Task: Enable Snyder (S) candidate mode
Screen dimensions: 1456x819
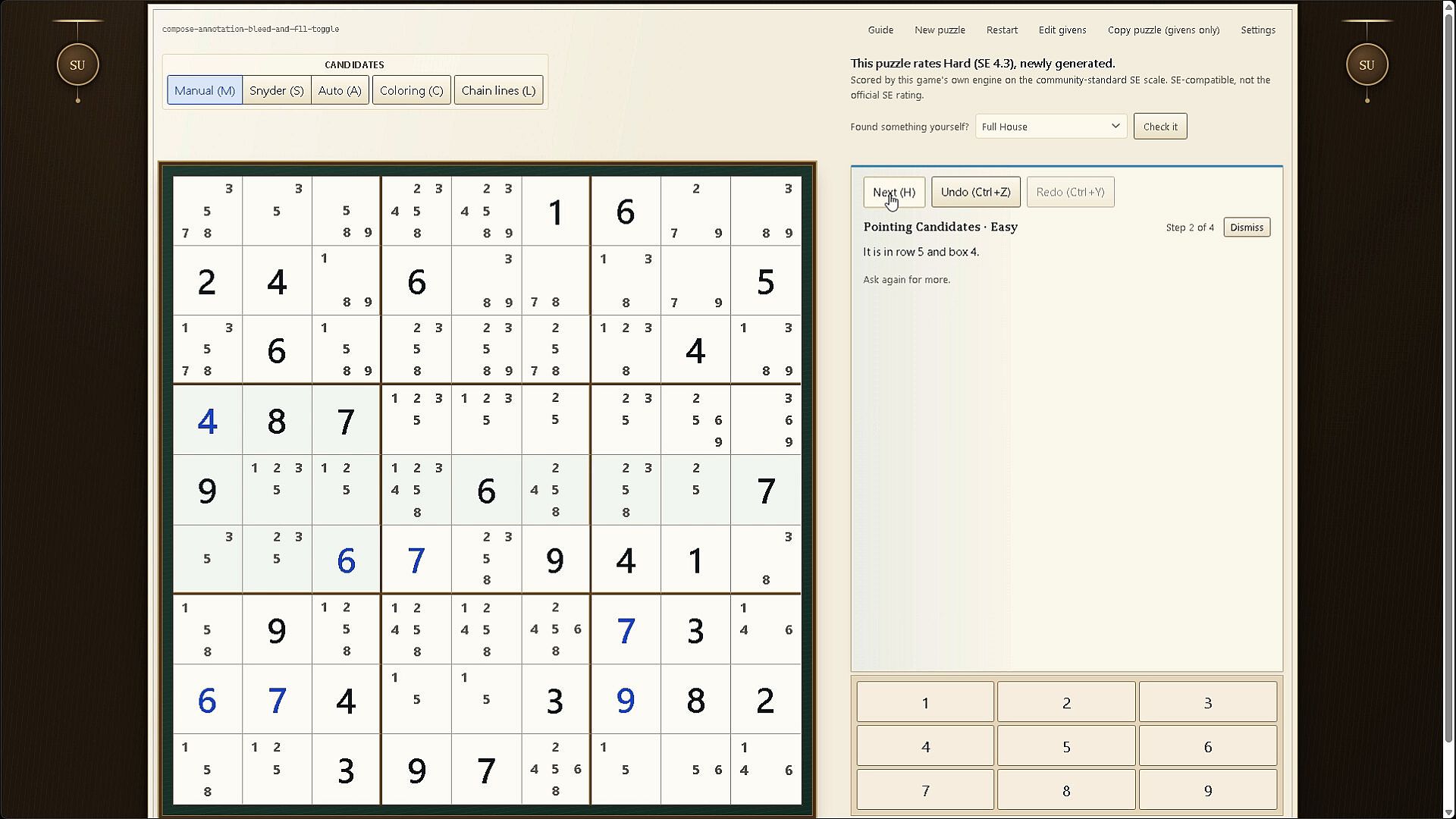Action: (277, 90)
